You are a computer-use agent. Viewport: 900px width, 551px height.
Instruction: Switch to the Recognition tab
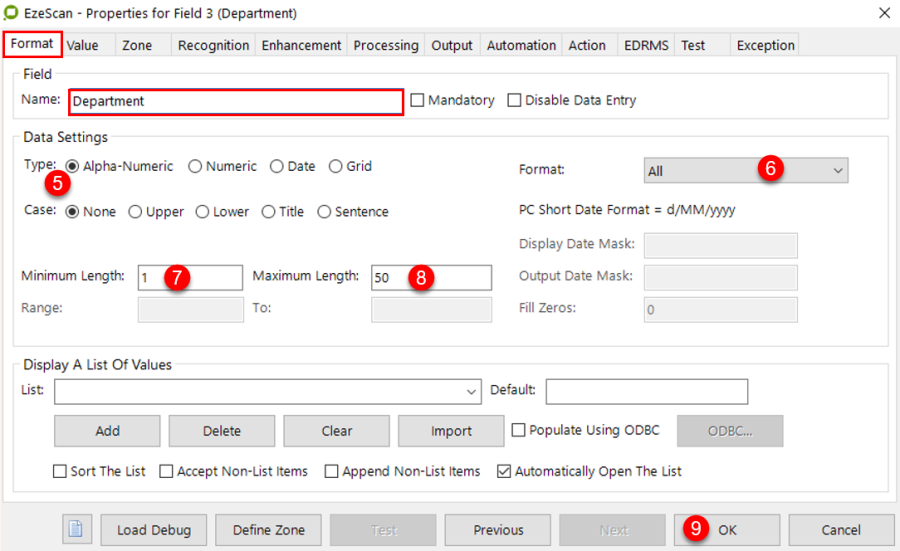pos(214,45)
